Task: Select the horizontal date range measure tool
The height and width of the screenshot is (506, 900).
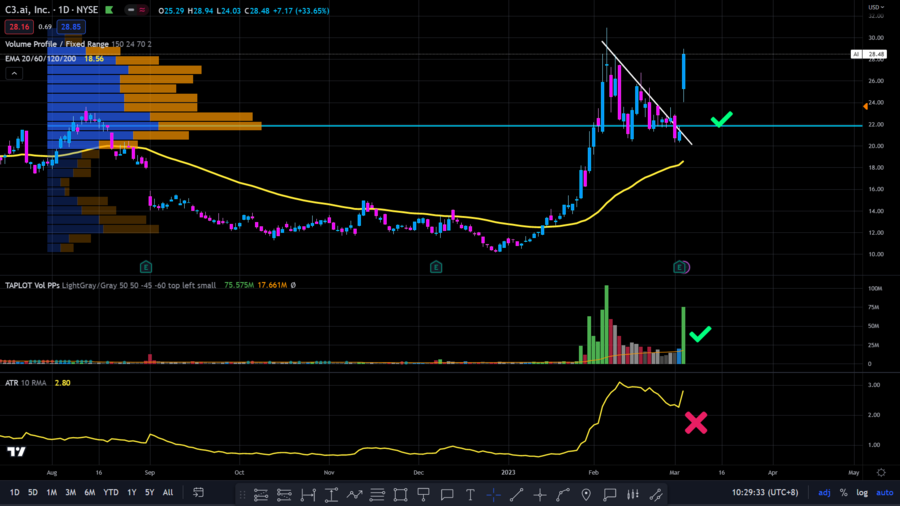Action: [x=308, y=495]
